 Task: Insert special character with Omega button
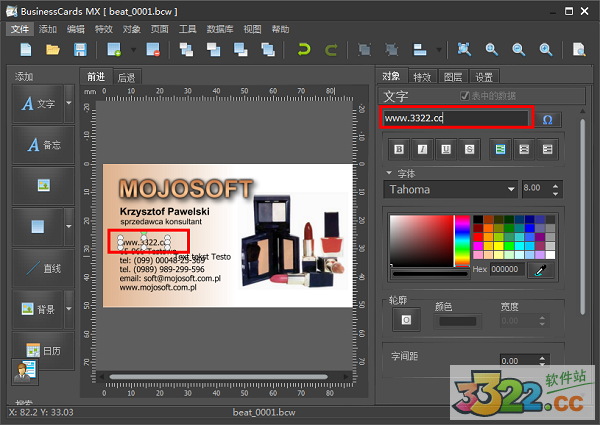click(x=548, y=120)
